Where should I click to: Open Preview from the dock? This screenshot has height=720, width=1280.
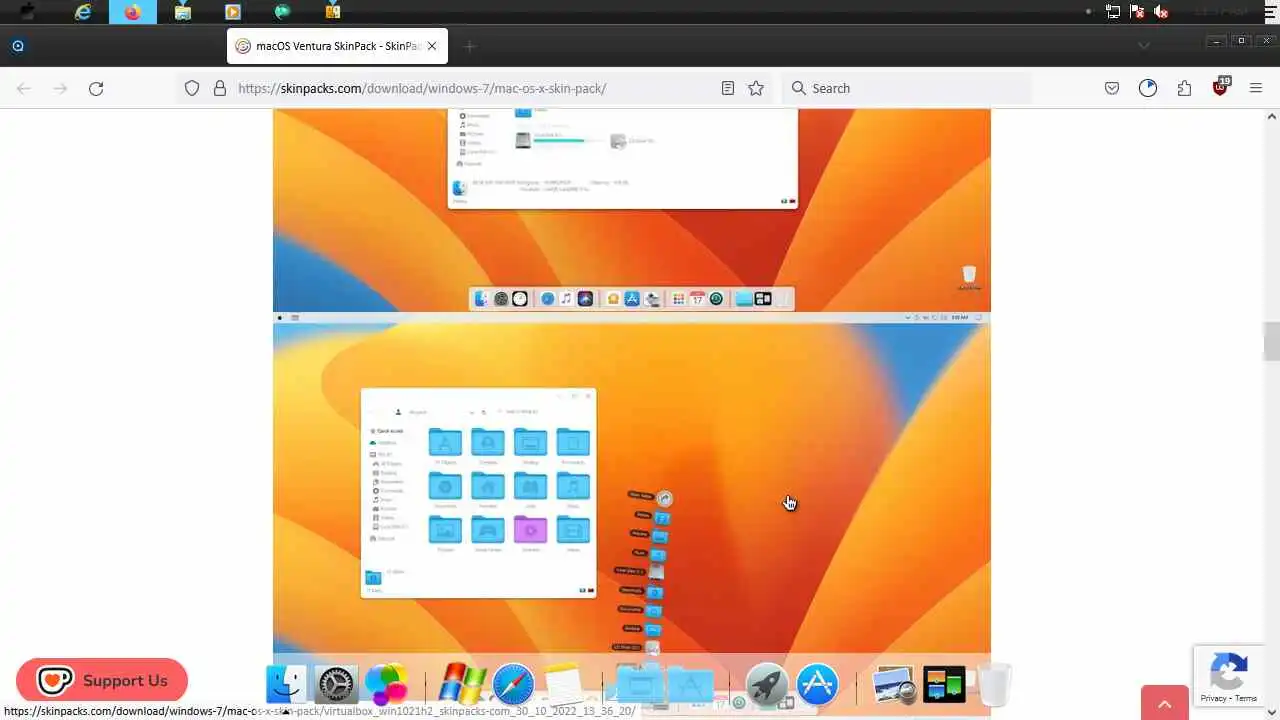click(x=893, y=685)
